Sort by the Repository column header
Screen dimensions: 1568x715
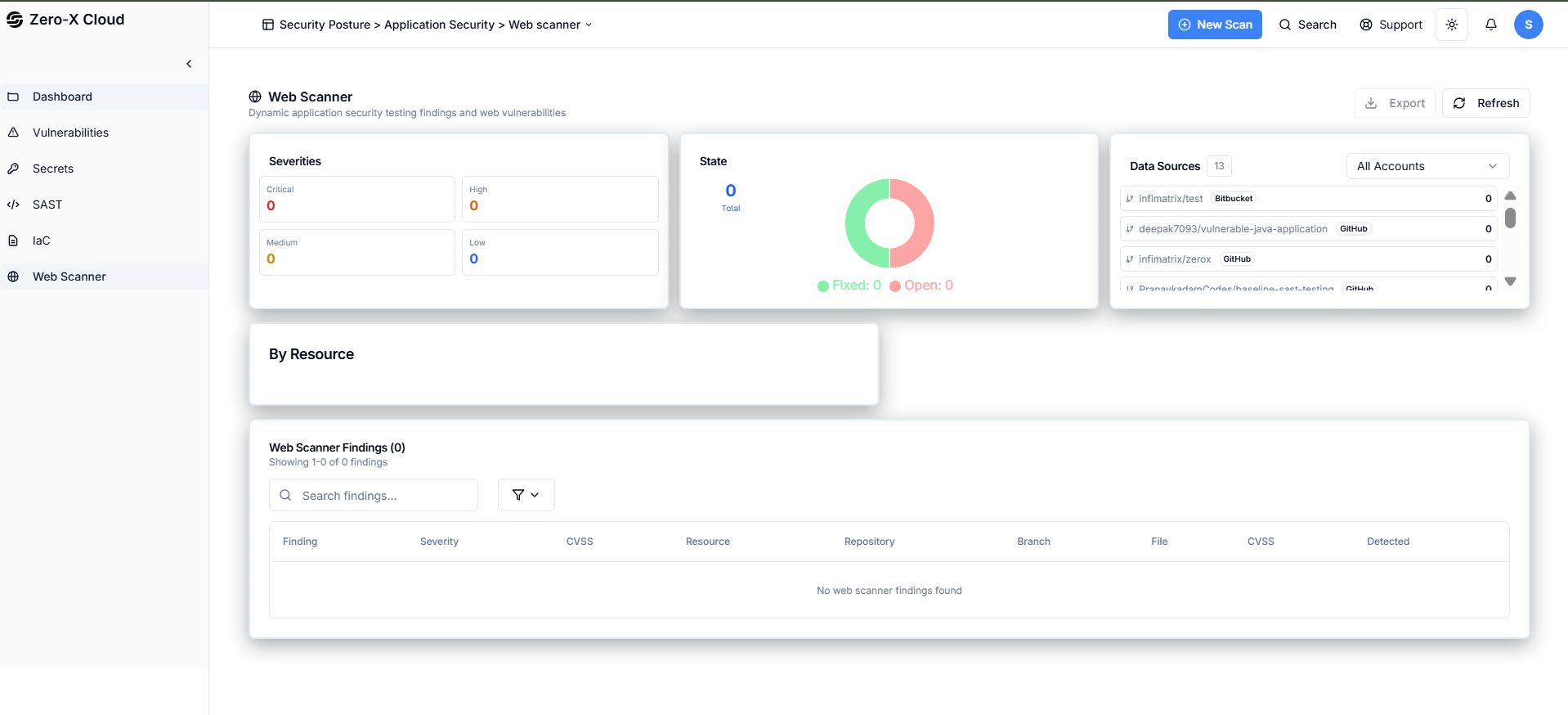click(869, 542)
